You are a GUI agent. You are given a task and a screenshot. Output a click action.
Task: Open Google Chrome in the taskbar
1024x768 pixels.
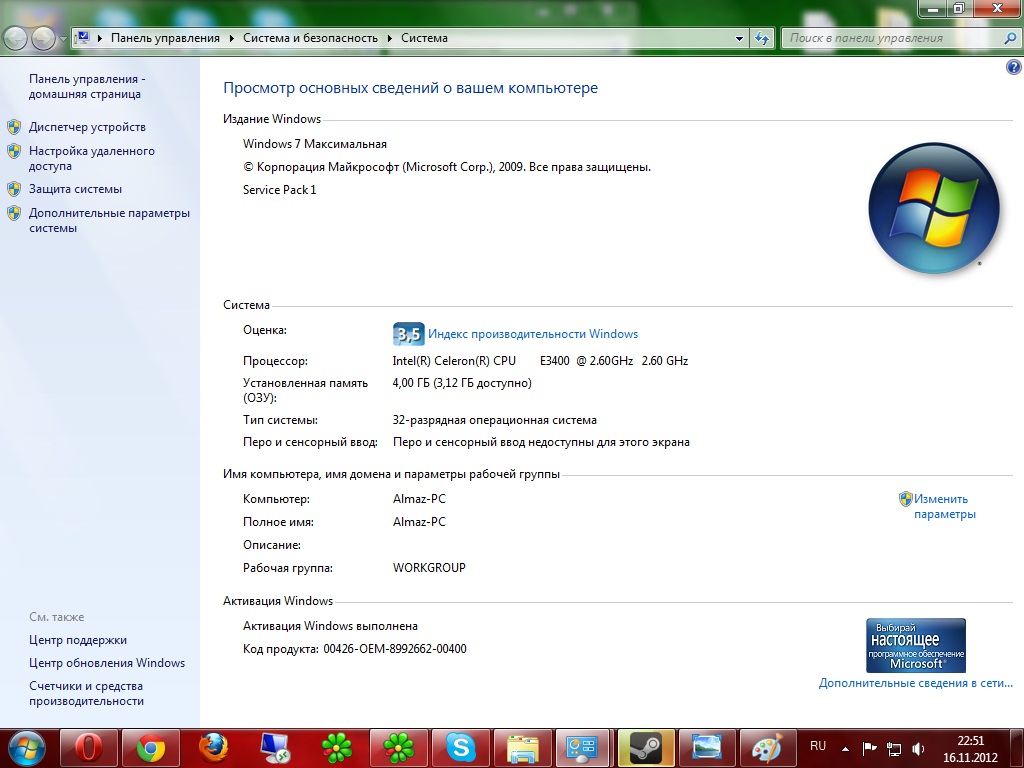pos(151,748)
